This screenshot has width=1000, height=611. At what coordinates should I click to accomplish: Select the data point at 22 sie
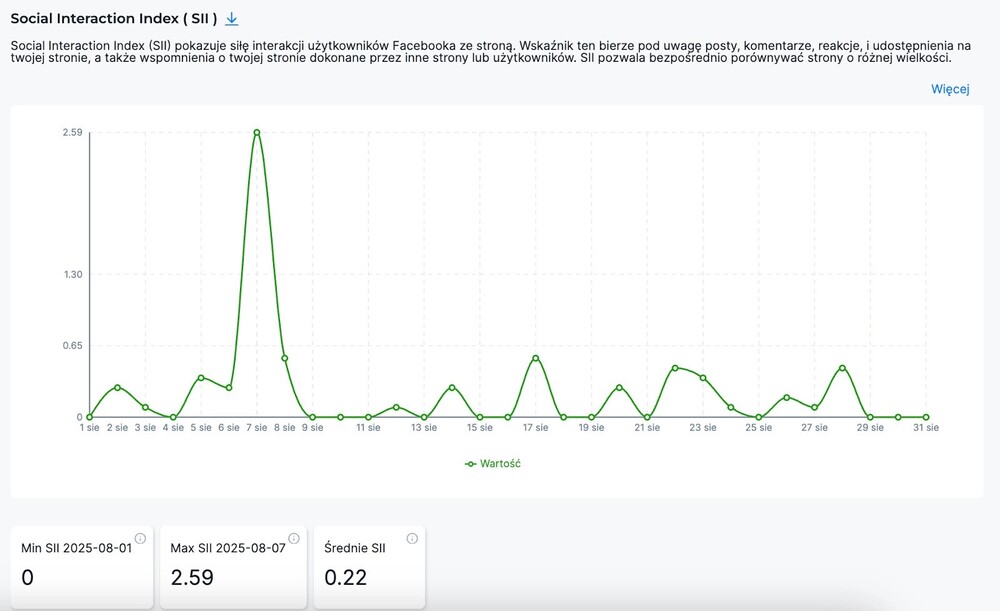[675, 368]
